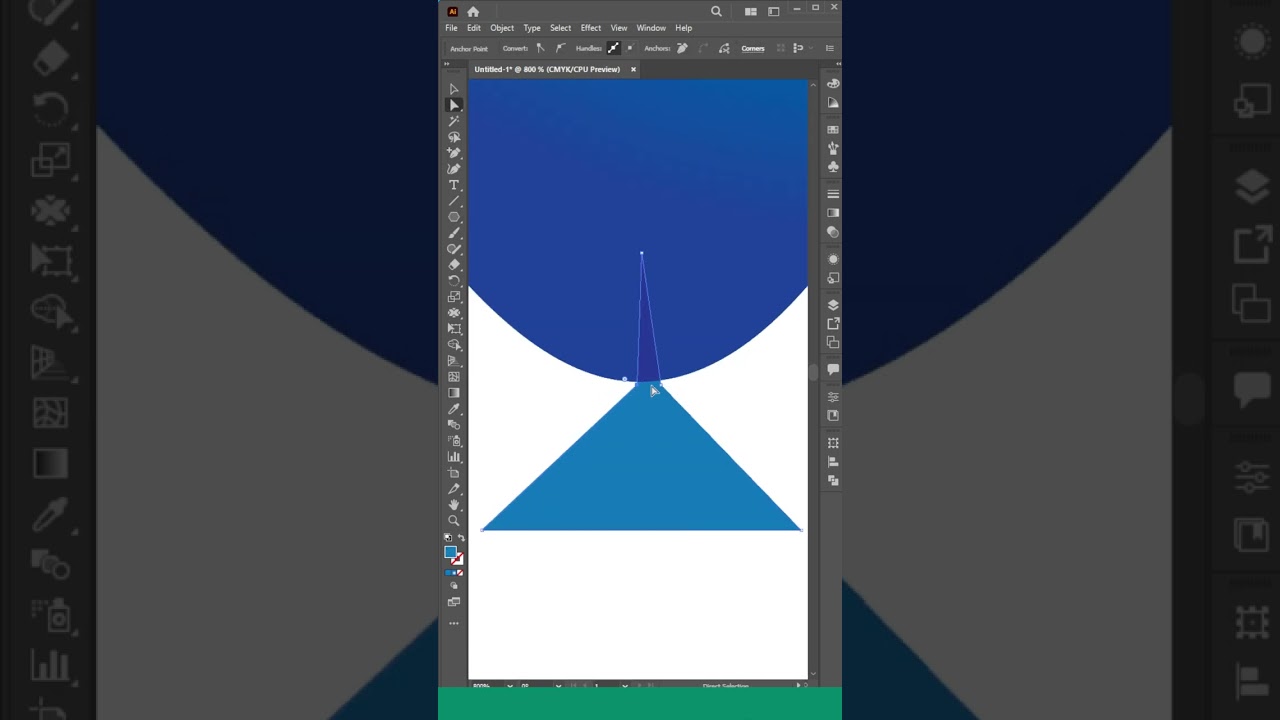Image resolution: width=1280 pixels, height=720 pixels.
Task: Open the Corners options link
Action: click(753, 48)
